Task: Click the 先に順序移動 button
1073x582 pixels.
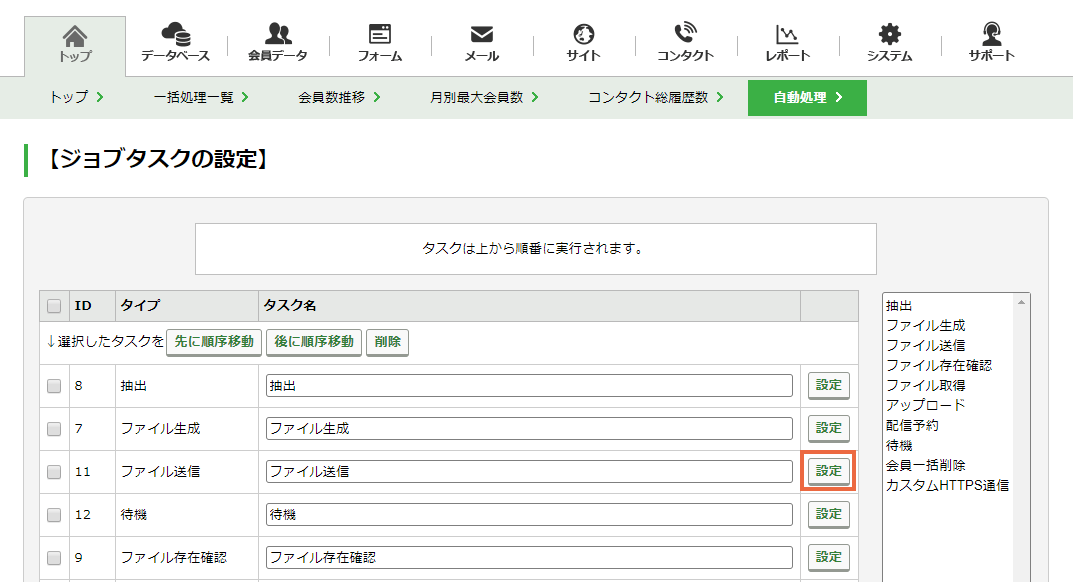Action: tap(214, 342)
